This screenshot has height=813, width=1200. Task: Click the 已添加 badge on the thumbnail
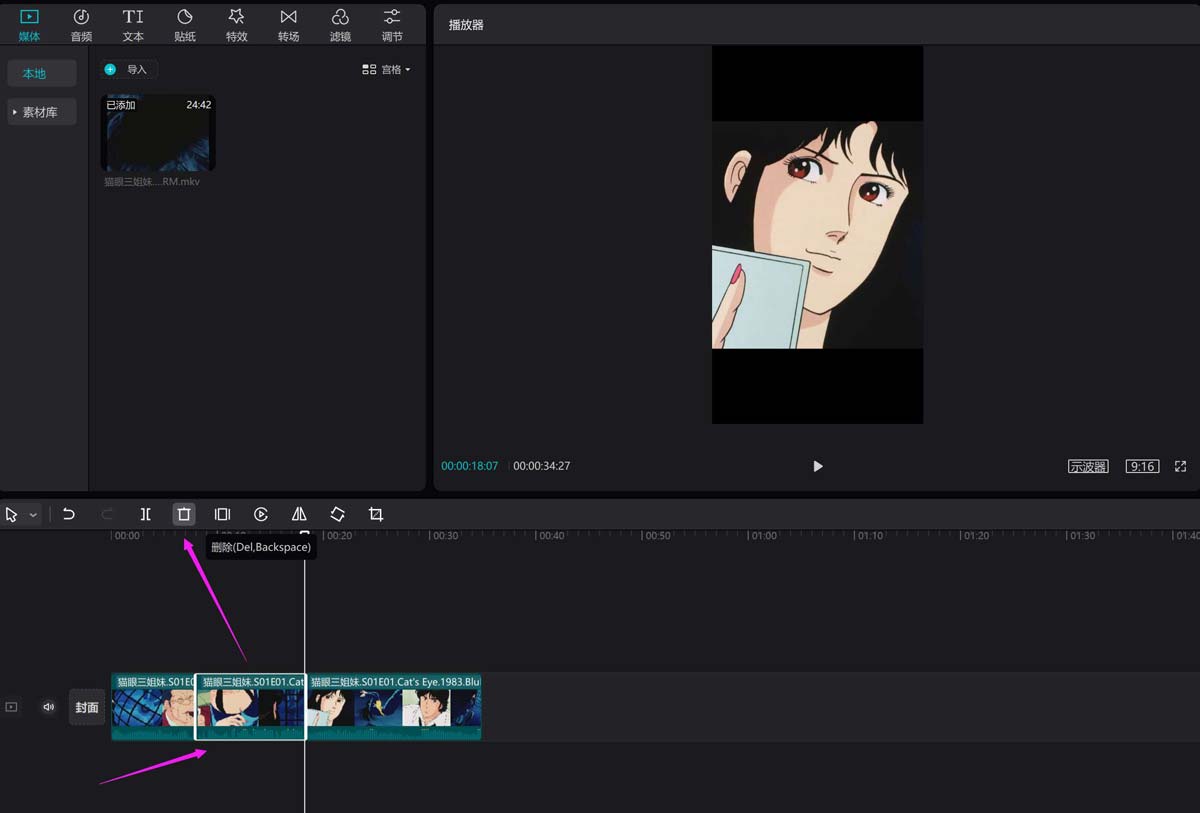[x=121, y=105]
